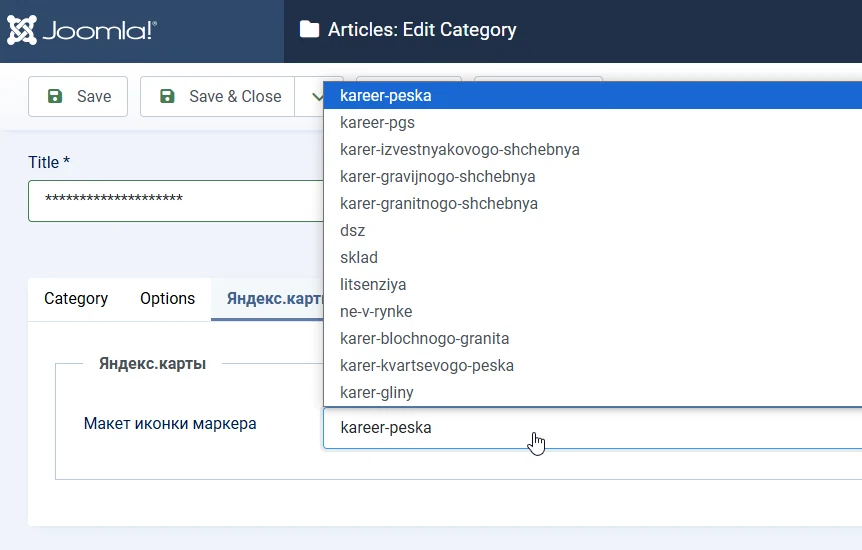This screenshot has height=550, width=862.
Task: Switch to the Category tab
Action: 76,298
